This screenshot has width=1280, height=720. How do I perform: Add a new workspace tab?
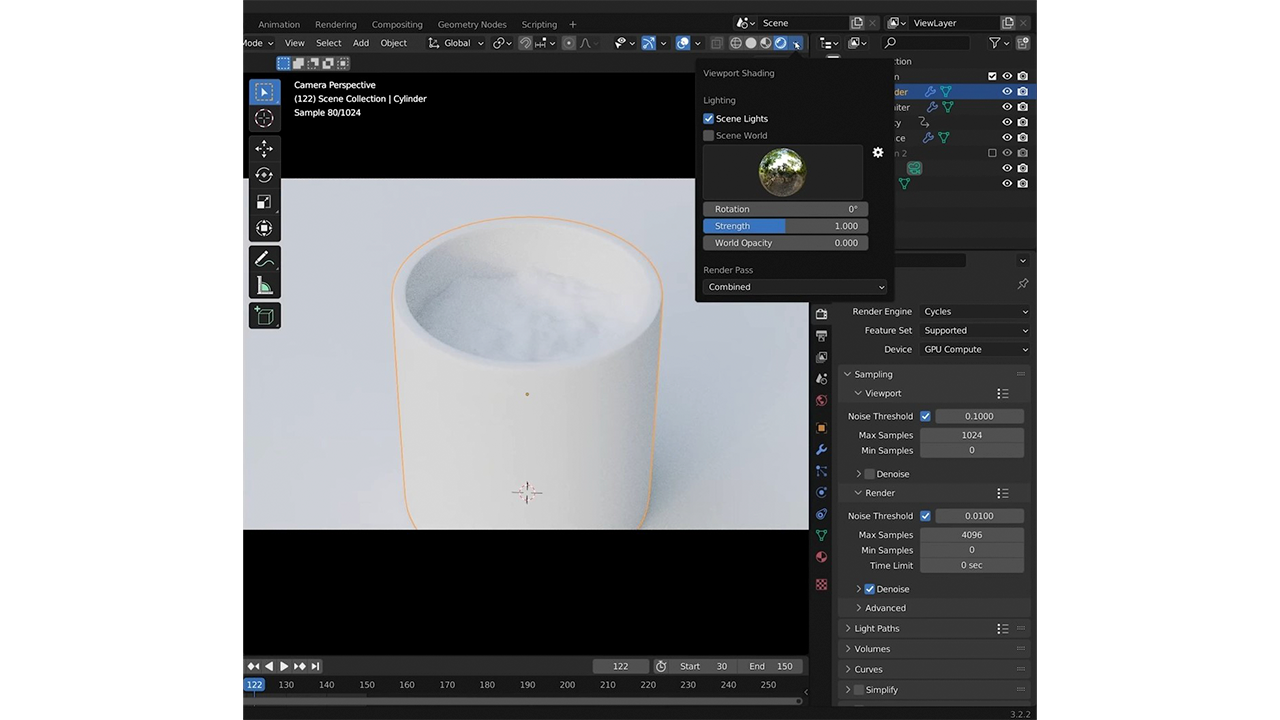(x=573, y=24)
